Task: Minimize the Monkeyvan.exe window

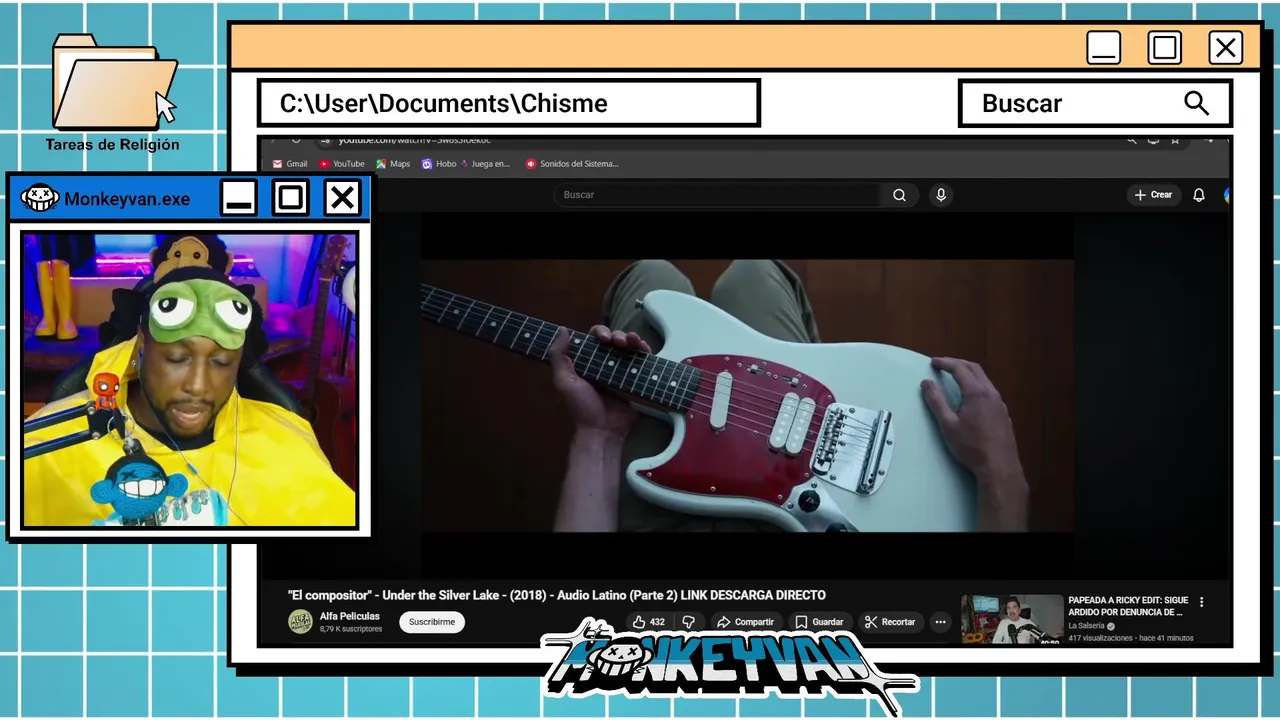Action: coord(238,198)
